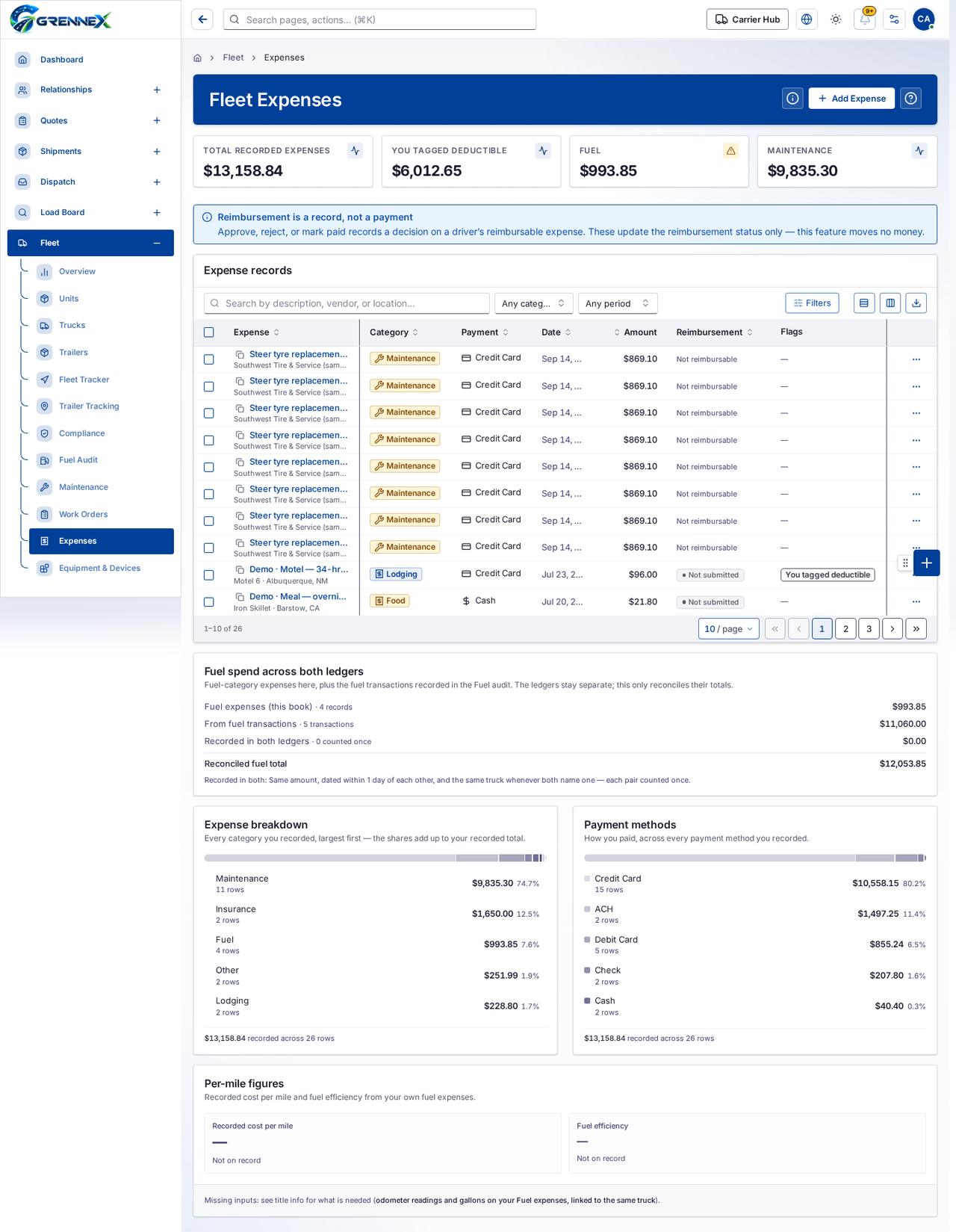
Task: Copy icon beside Demo Motel expense
Action: 240,569
